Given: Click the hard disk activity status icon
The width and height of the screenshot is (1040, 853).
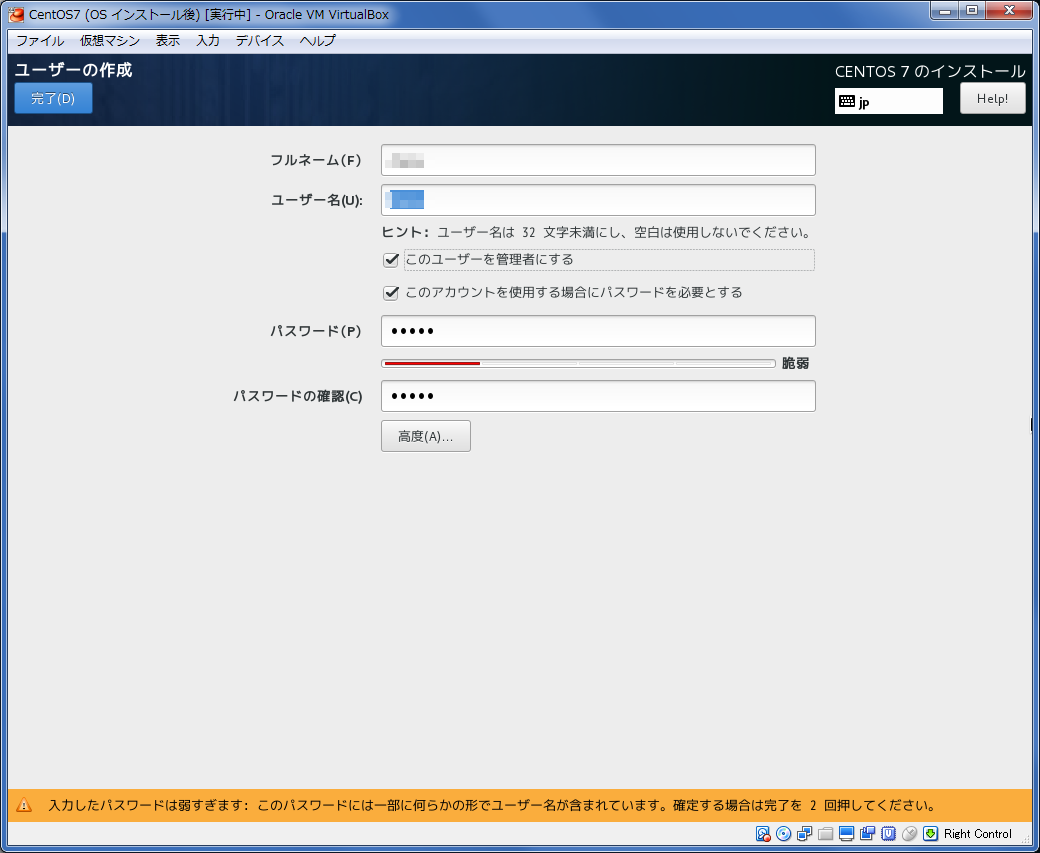Looking at the screenshot, I should 763,834.
